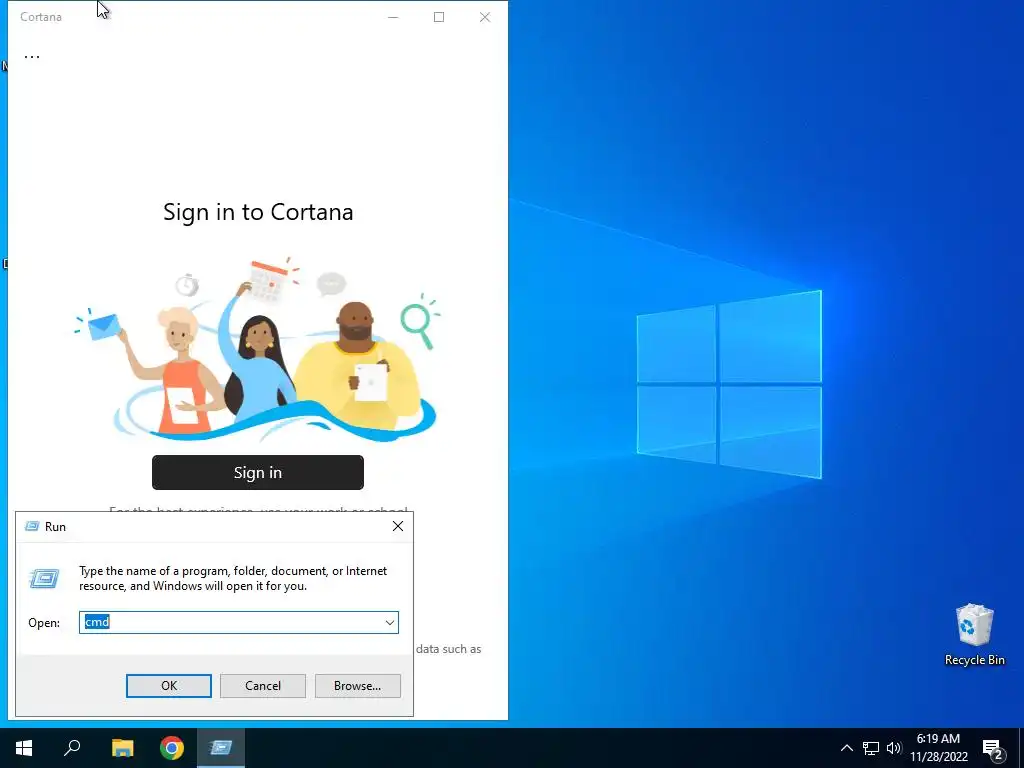
Task: Launch Google Chrome from taskbar
Action: click(172, 748)
